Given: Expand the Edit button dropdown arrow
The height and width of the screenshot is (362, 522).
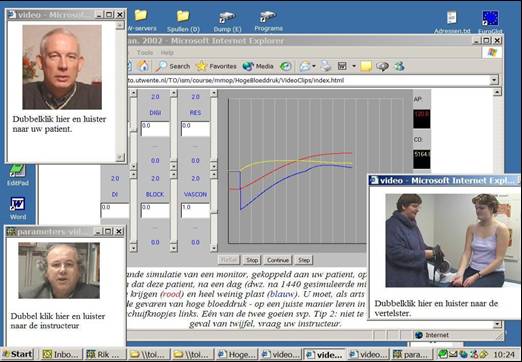Looking at the screenshot, I should [354, 66].
